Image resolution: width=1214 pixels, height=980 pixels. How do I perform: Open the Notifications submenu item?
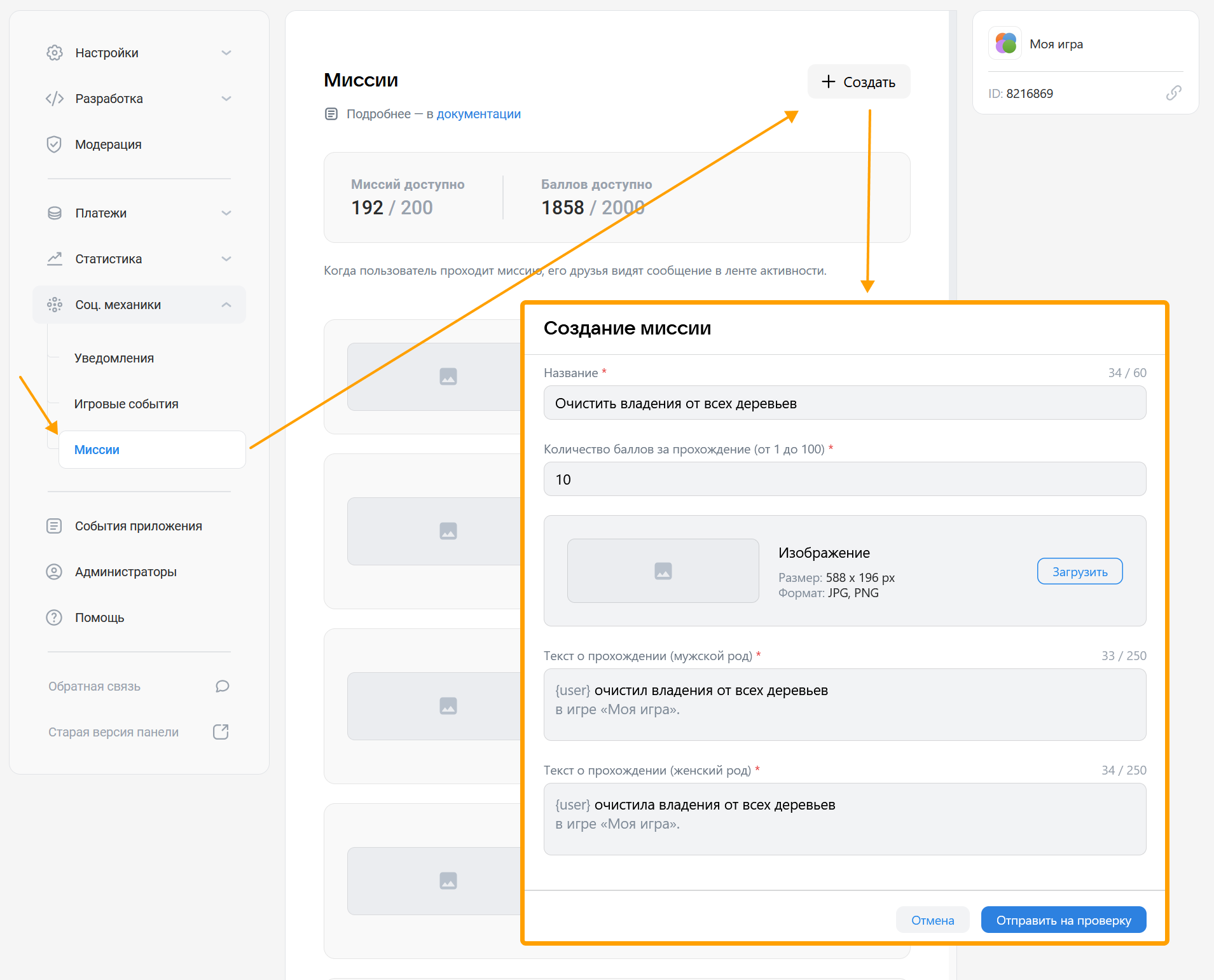[114, 358]
